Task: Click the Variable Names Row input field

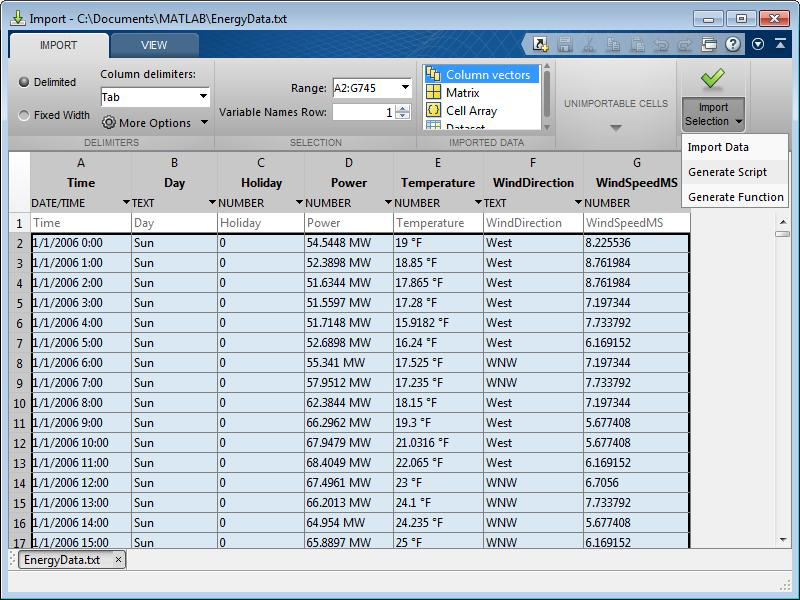Action: click(x=364, y=113)
